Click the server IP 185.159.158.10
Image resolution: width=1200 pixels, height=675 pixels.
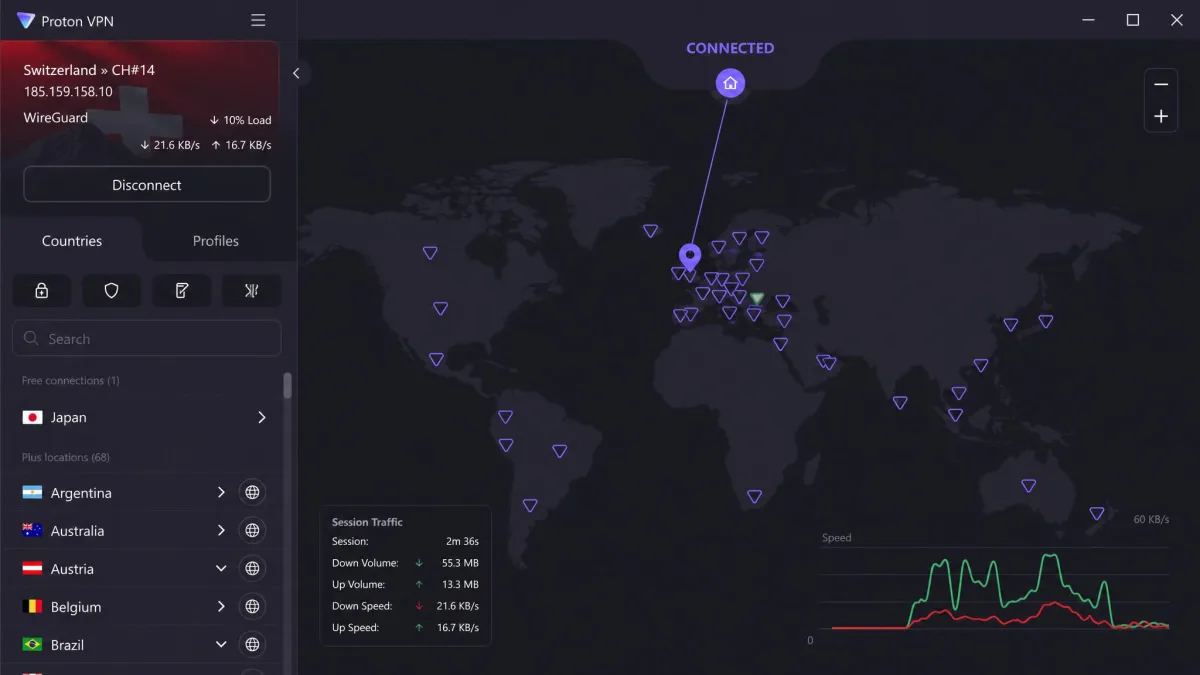[68, 92]
